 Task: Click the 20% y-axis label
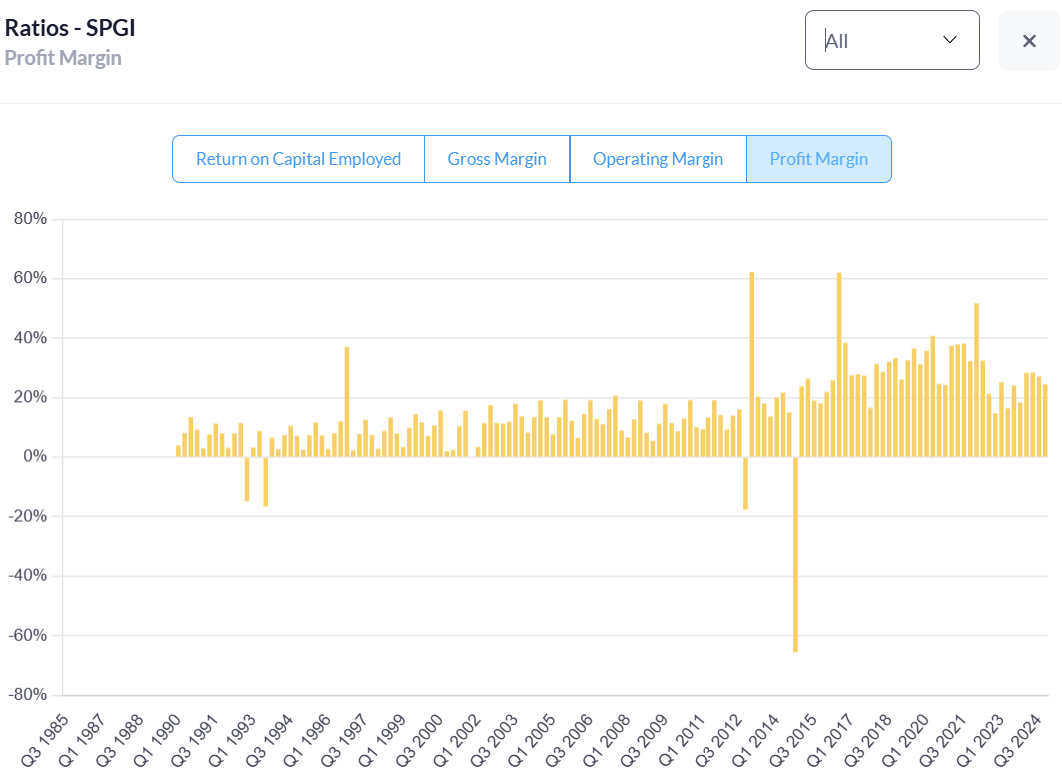point(30,397)
